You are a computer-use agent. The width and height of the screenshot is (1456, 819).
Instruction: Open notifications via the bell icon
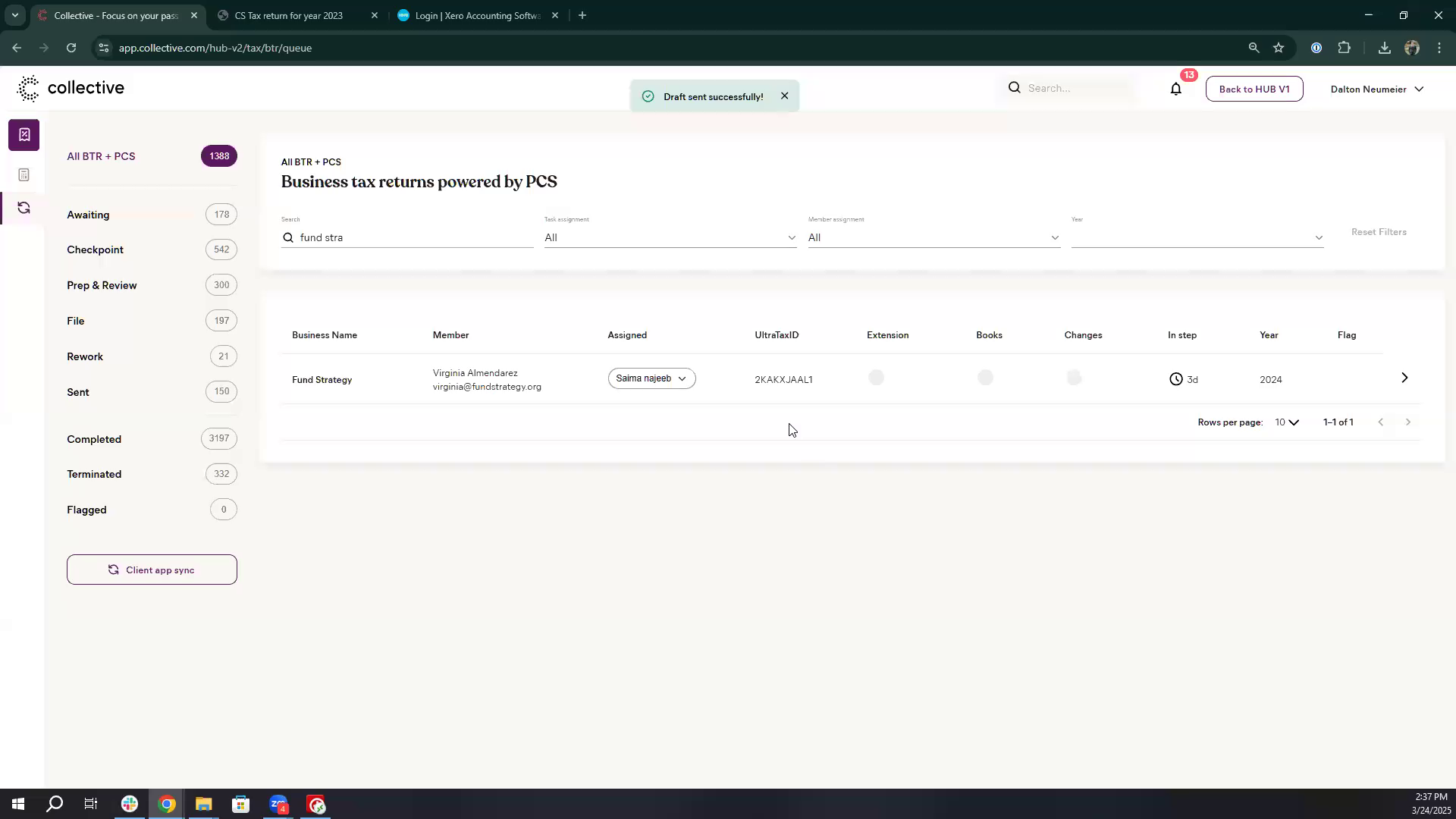pyautogui.click(x=1175, y=89)
